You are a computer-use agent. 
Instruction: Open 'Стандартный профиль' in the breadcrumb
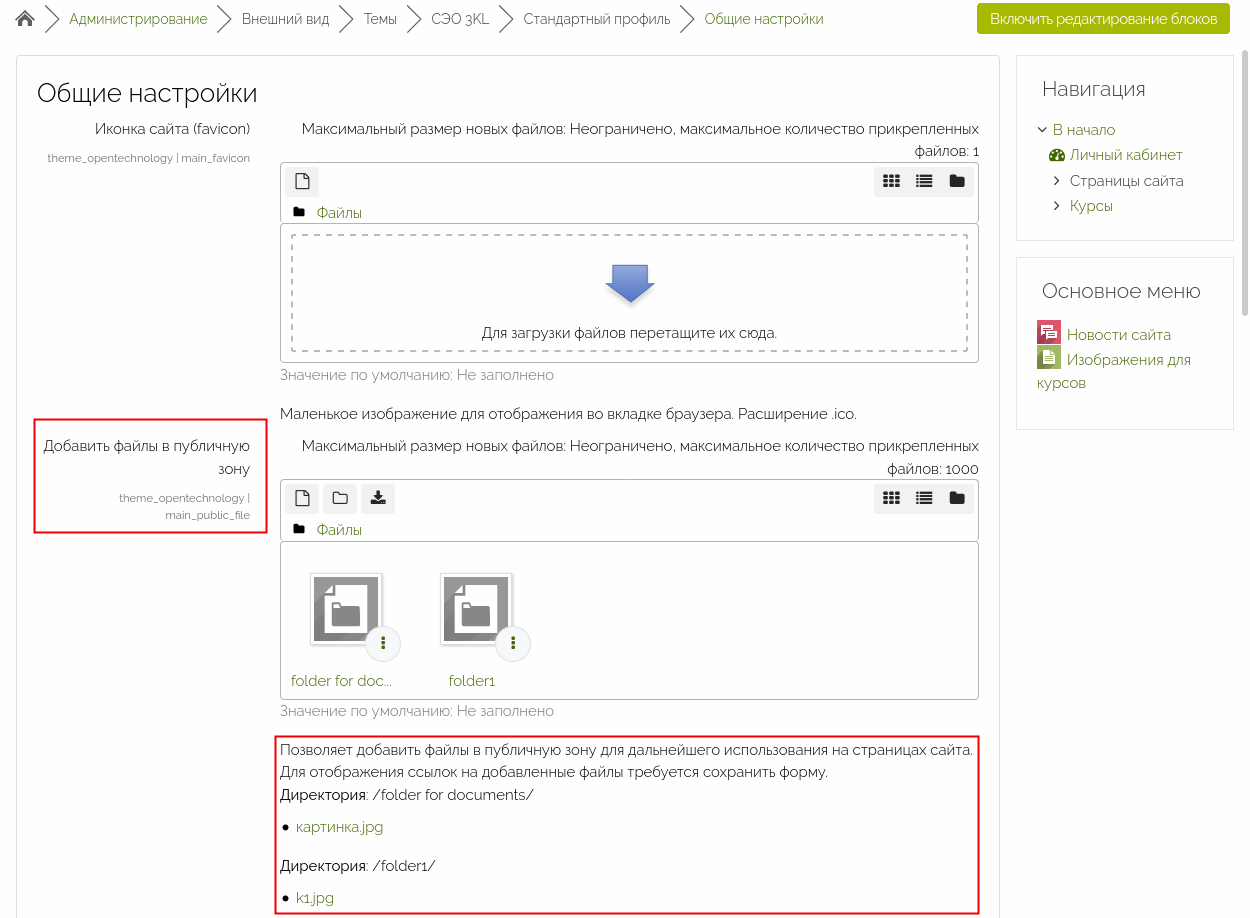[596, 19]
